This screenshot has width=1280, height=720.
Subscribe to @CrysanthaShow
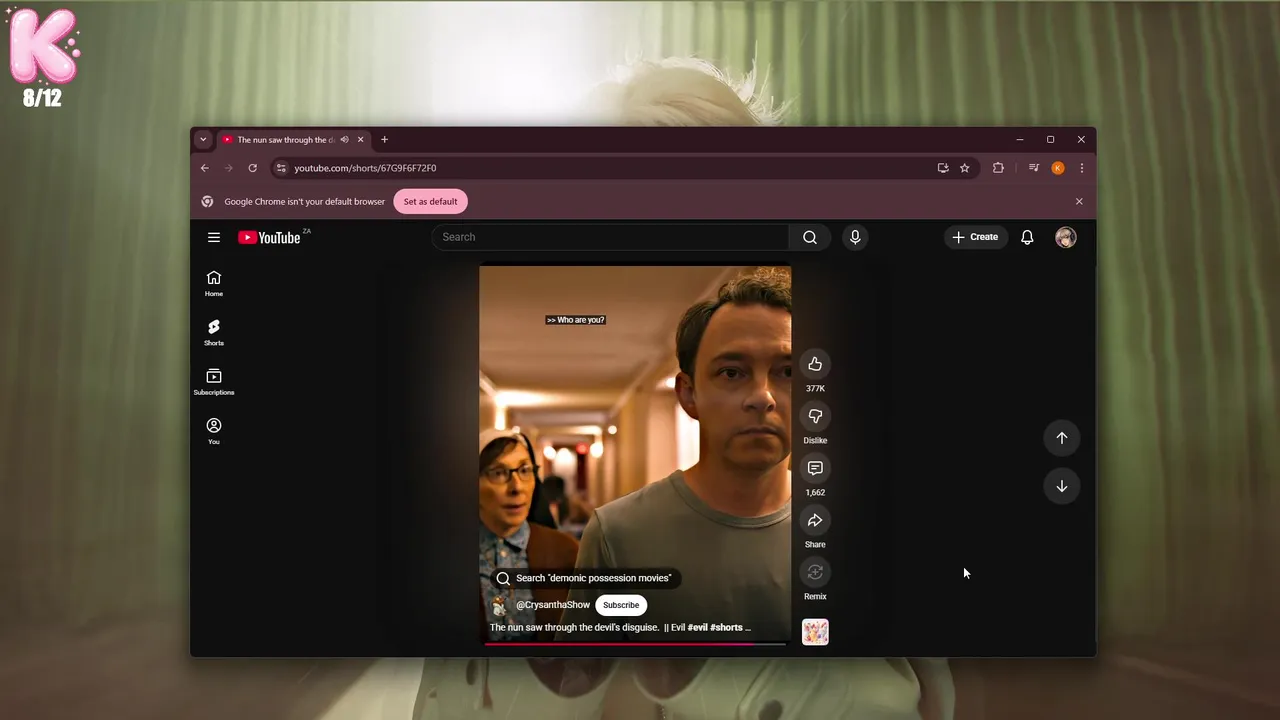(x=621, y=605)
